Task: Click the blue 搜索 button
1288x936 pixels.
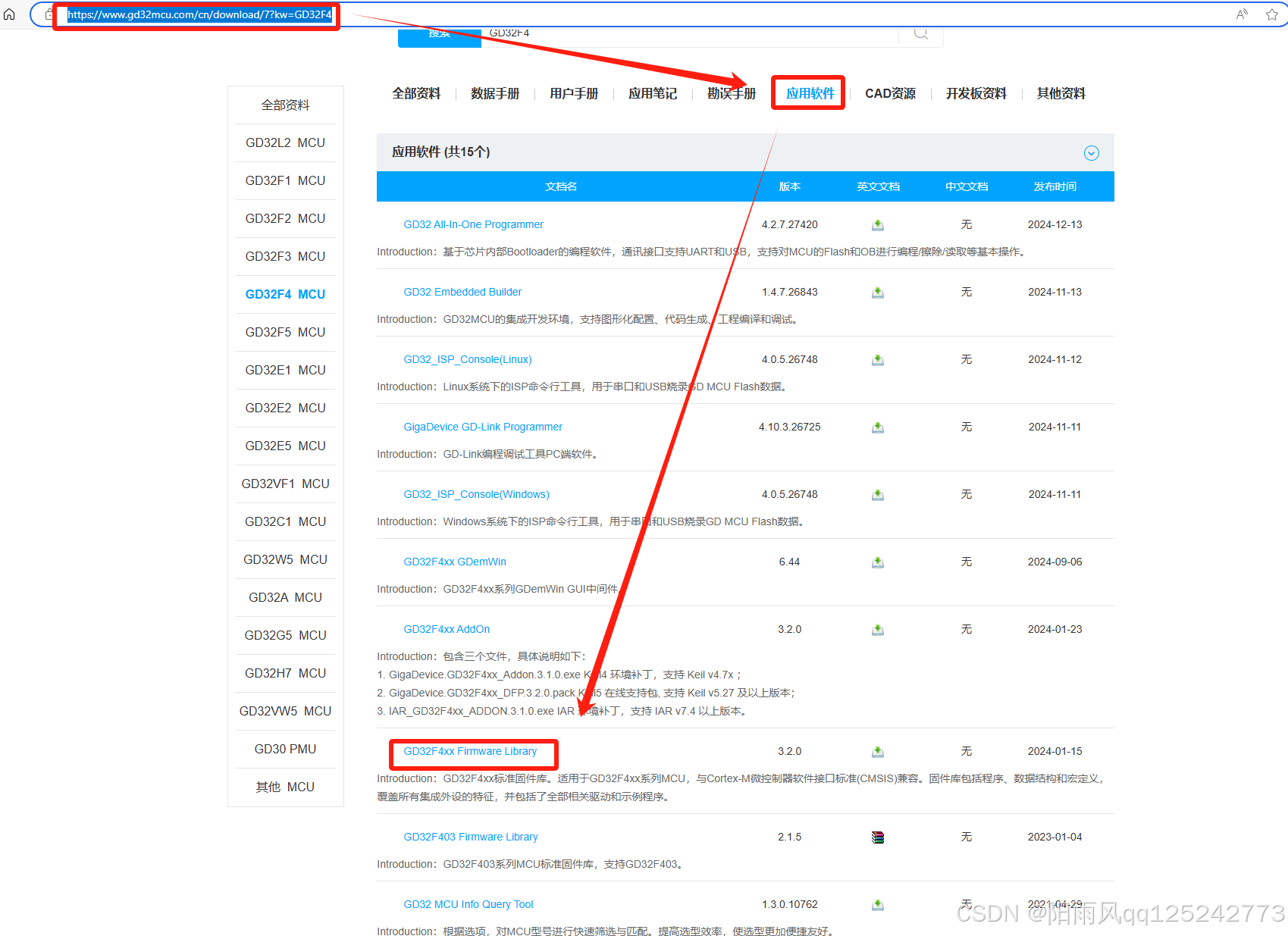Action: click(x=440, y=36)
